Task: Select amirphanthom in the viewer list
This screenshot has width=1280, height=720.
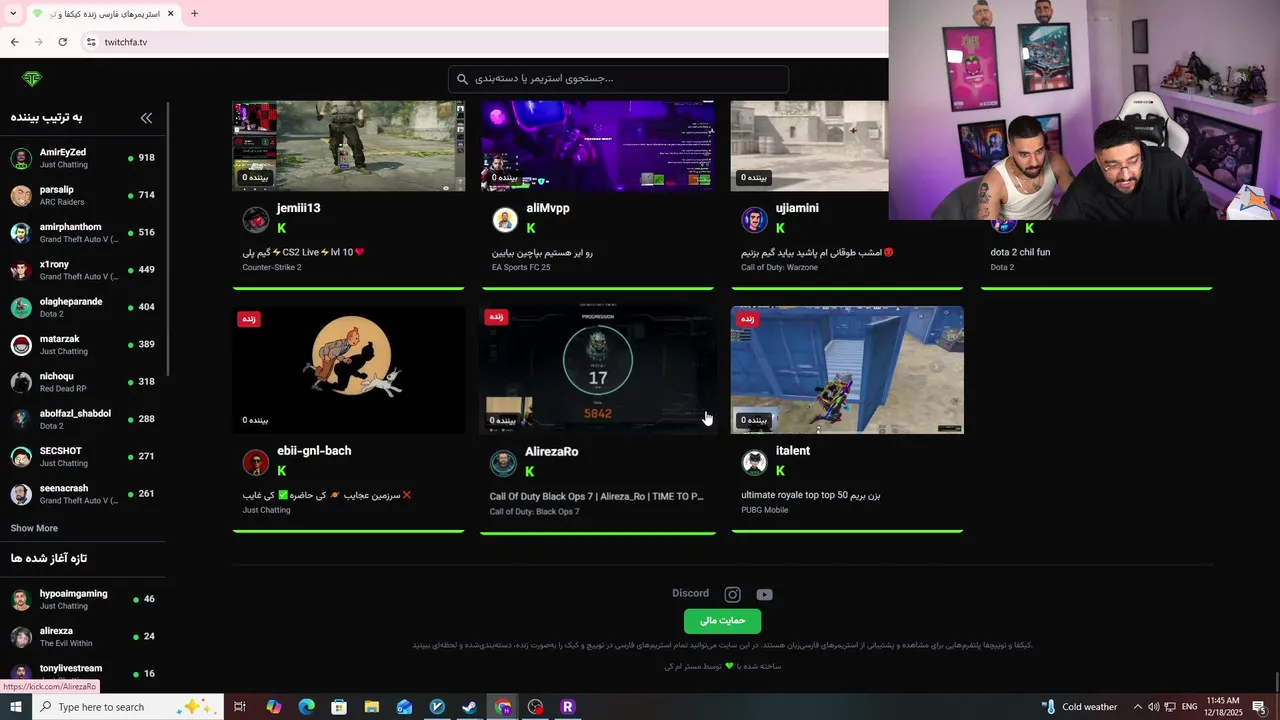Action: (85, 233)
